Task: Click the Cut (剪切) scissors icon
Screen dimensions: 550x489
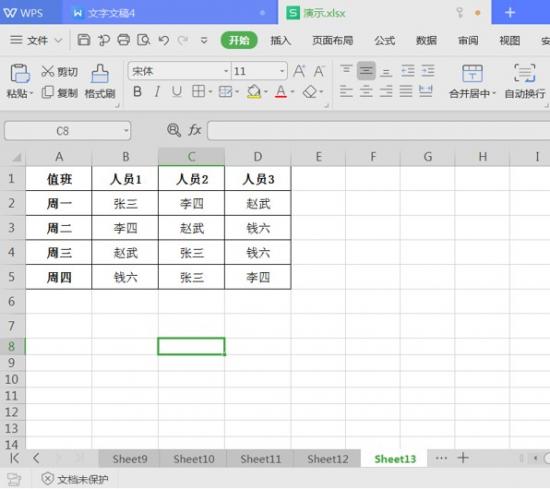Action: pos(47,71)
